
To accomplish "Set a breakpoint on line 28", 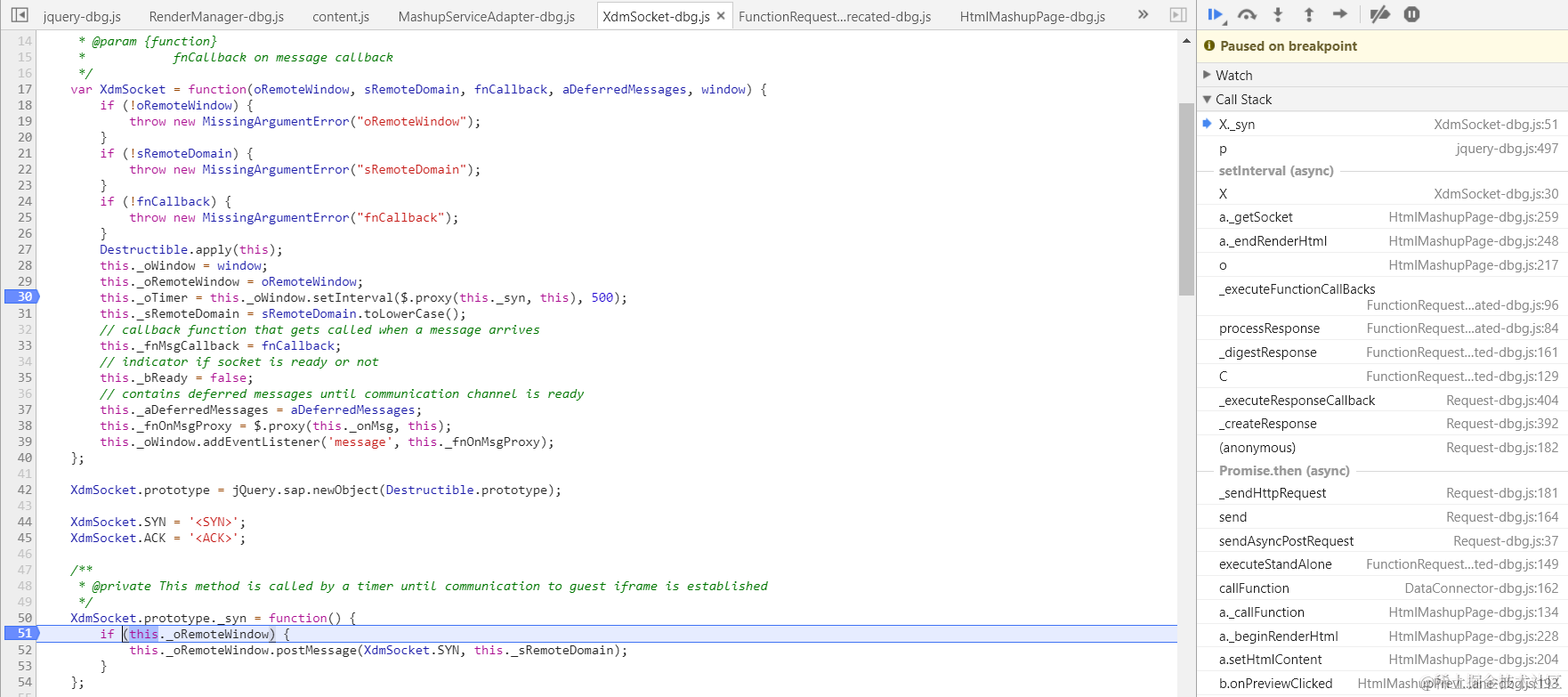I will pos(24,265).
